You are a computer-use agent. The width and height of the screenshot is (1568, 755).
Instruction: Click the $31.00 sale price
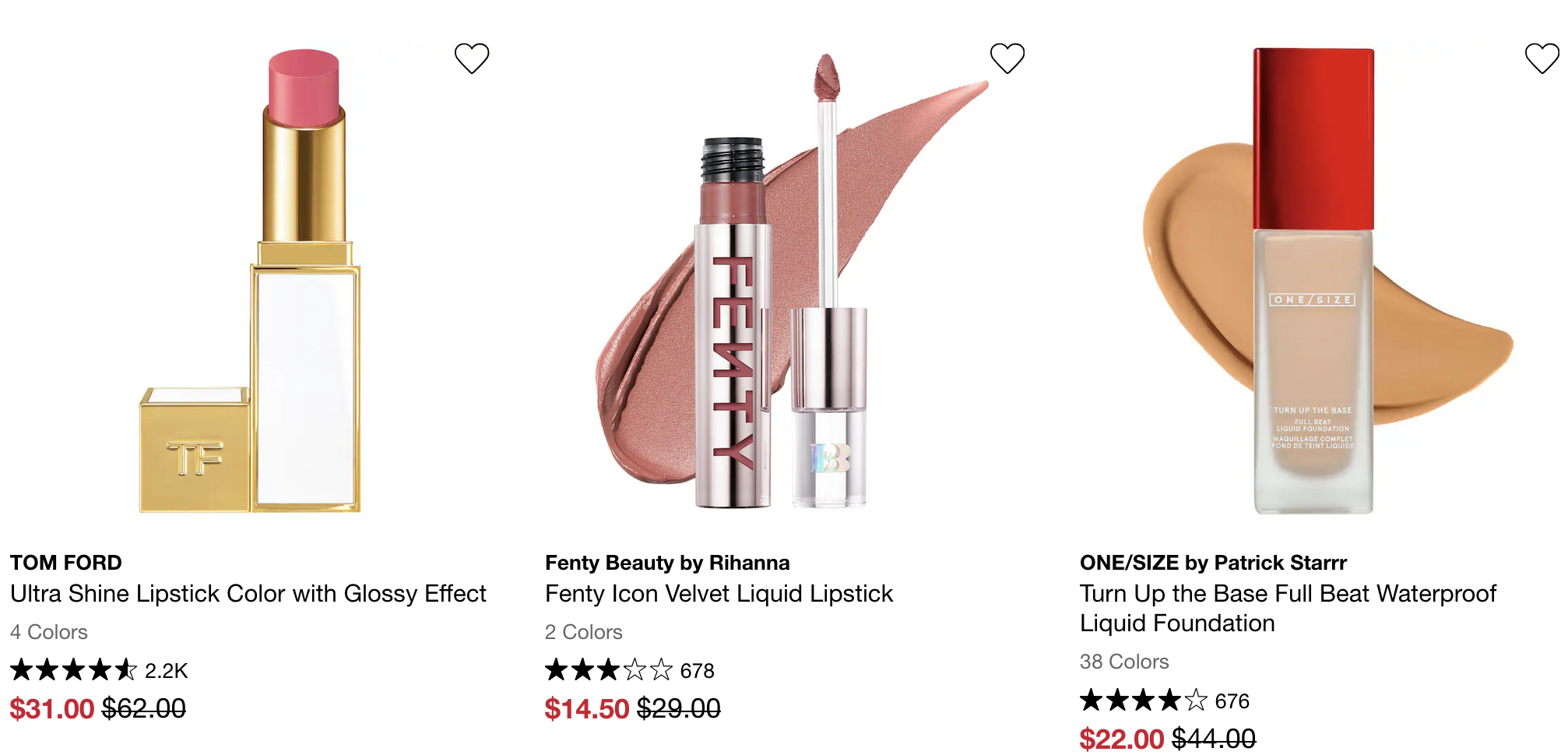tap(51, 709)
